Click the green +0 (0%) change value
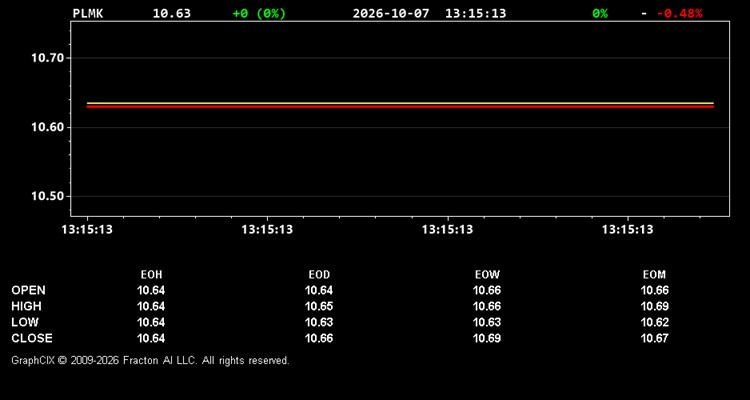Screen dimensions: 750x400 tap(259, 13)
